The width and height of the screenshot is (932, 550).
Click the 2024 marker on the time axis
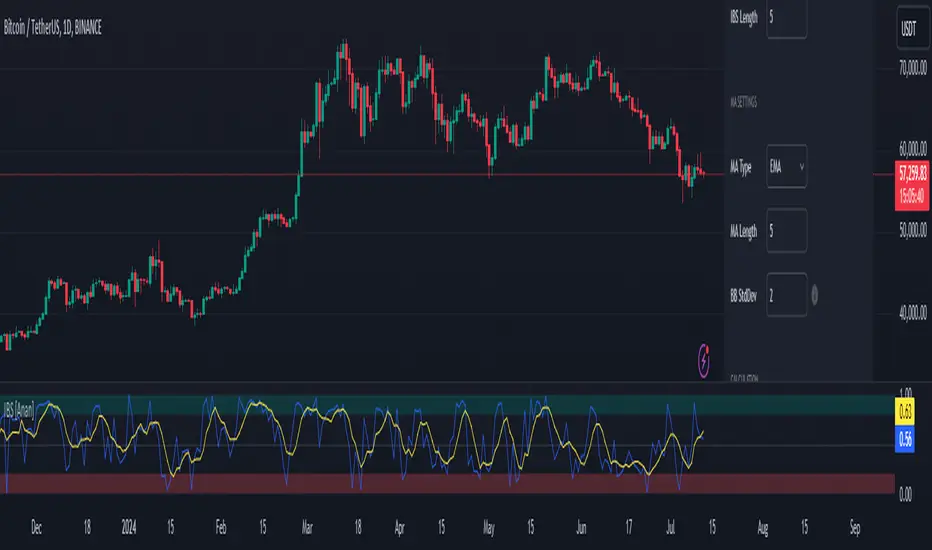point(128,527)
